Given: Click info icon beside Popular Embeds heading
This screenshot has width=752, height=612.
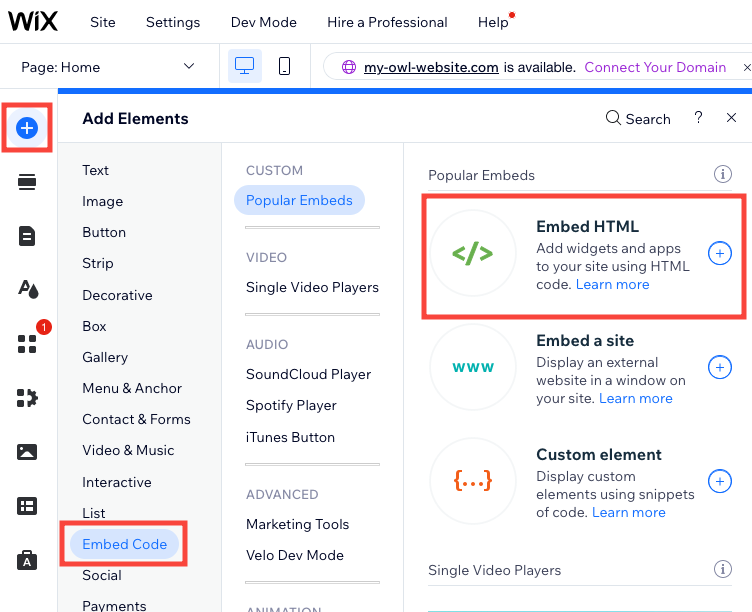Looking at the screenshot, I should pos(722,175).
